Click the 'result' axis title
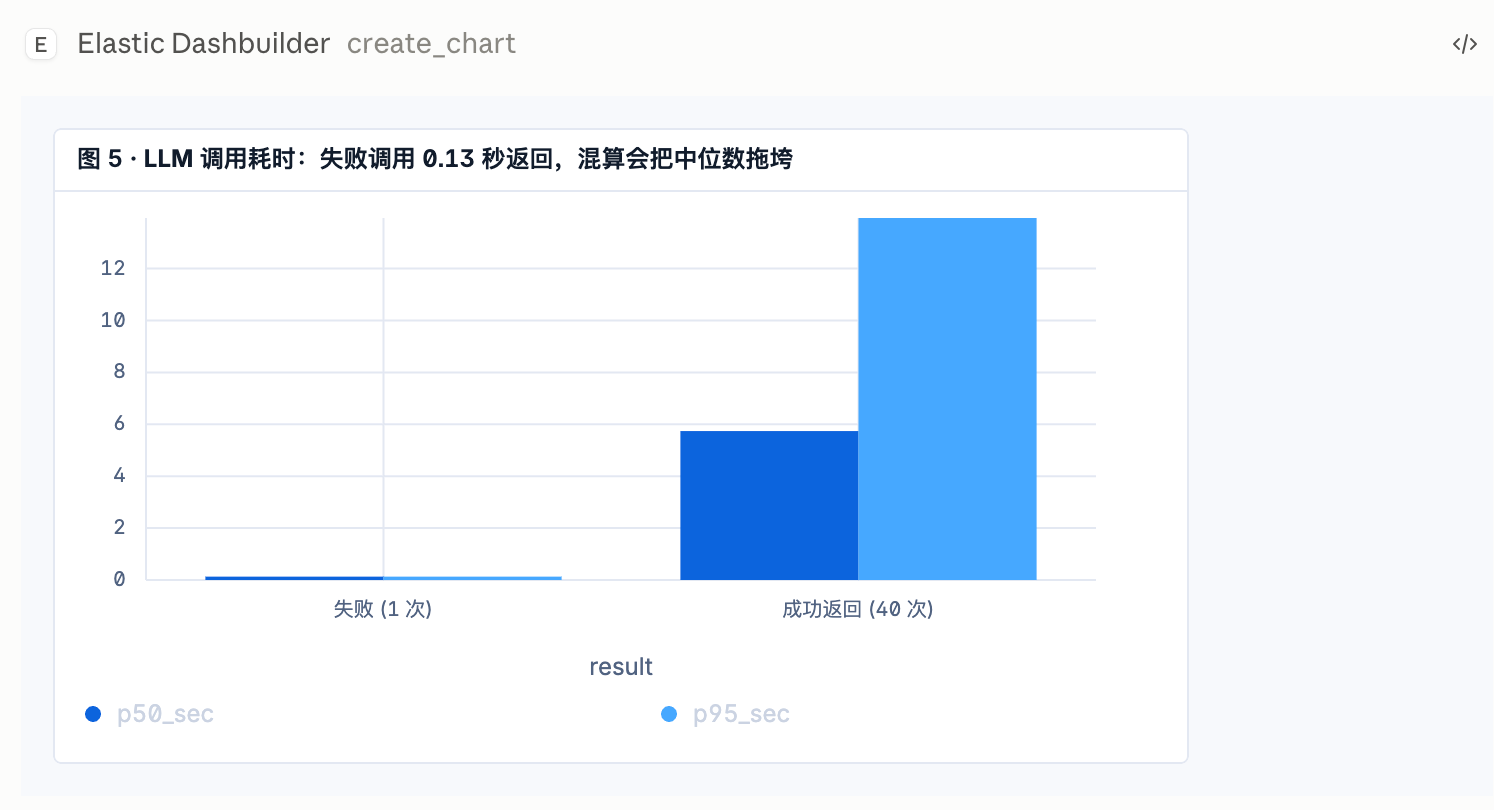Screen dimensions: 1494x810 click(621, 666)
